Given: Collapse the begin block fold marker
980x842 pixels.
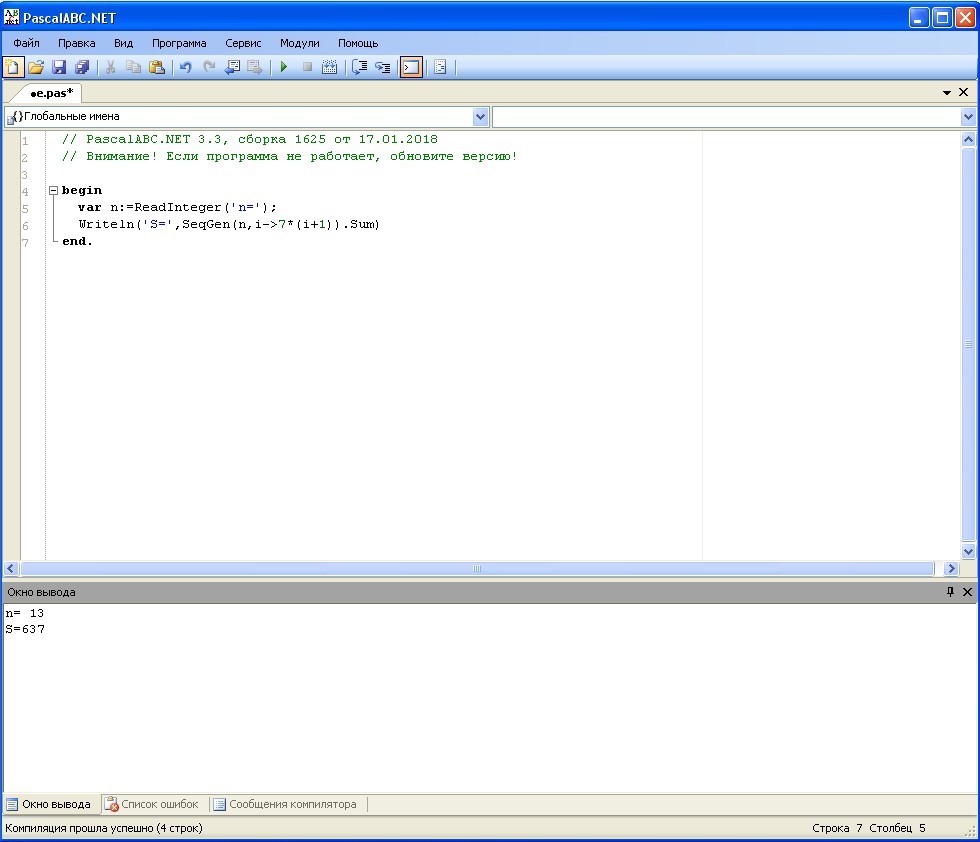Looking at the screenshot, I should 53,190.
